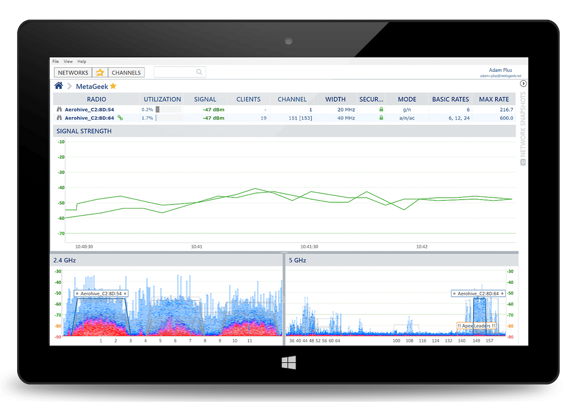
Task: Sort by the BASIC RATES column header
Action: click(450, 99)
